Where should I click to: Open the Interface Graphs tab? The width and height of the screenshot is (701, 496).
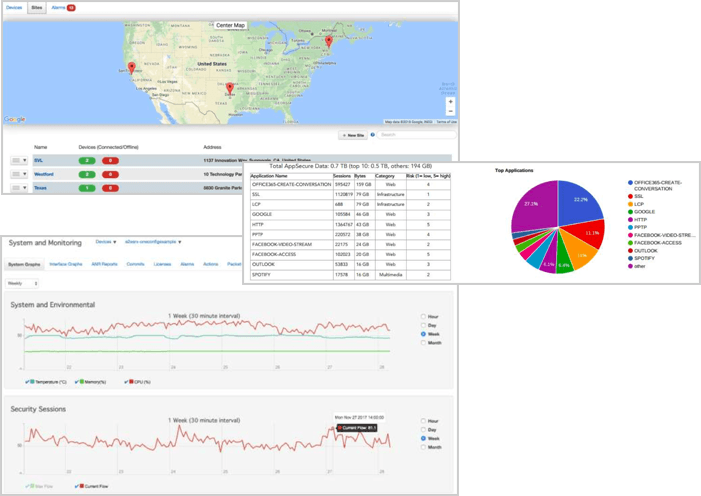click(66, 264)
